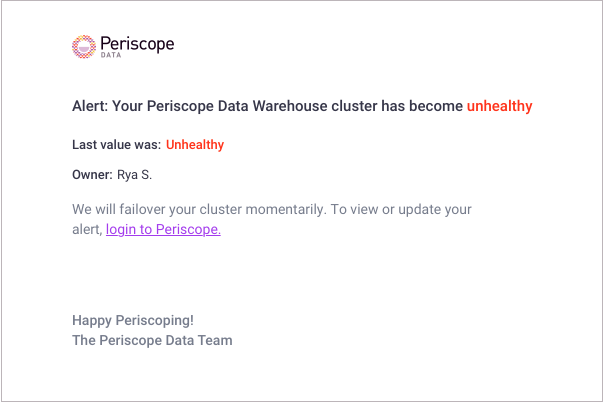The image size is (603, 402).
Task: Select the small DATA text under Periscope
Action: [111, 55]
